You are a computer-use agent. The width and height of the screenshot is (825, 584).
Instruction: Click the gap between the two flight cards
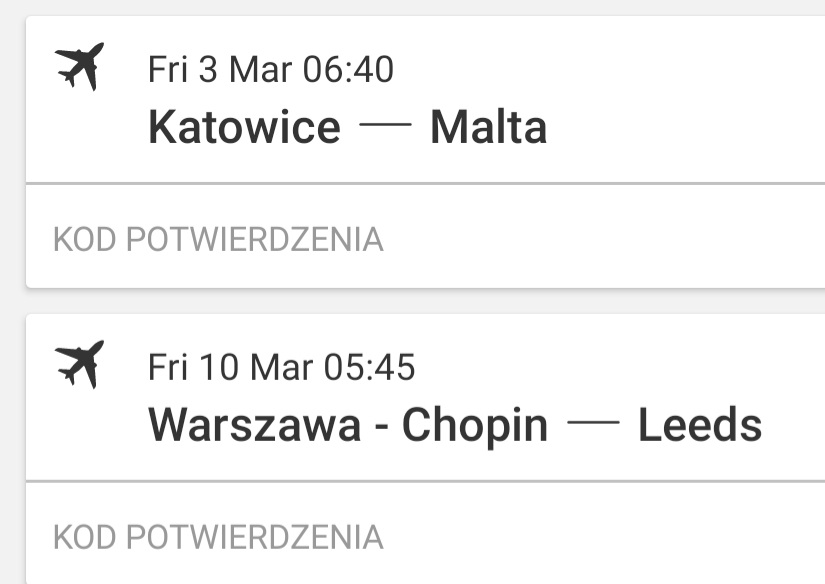click(x=426, y=301)
